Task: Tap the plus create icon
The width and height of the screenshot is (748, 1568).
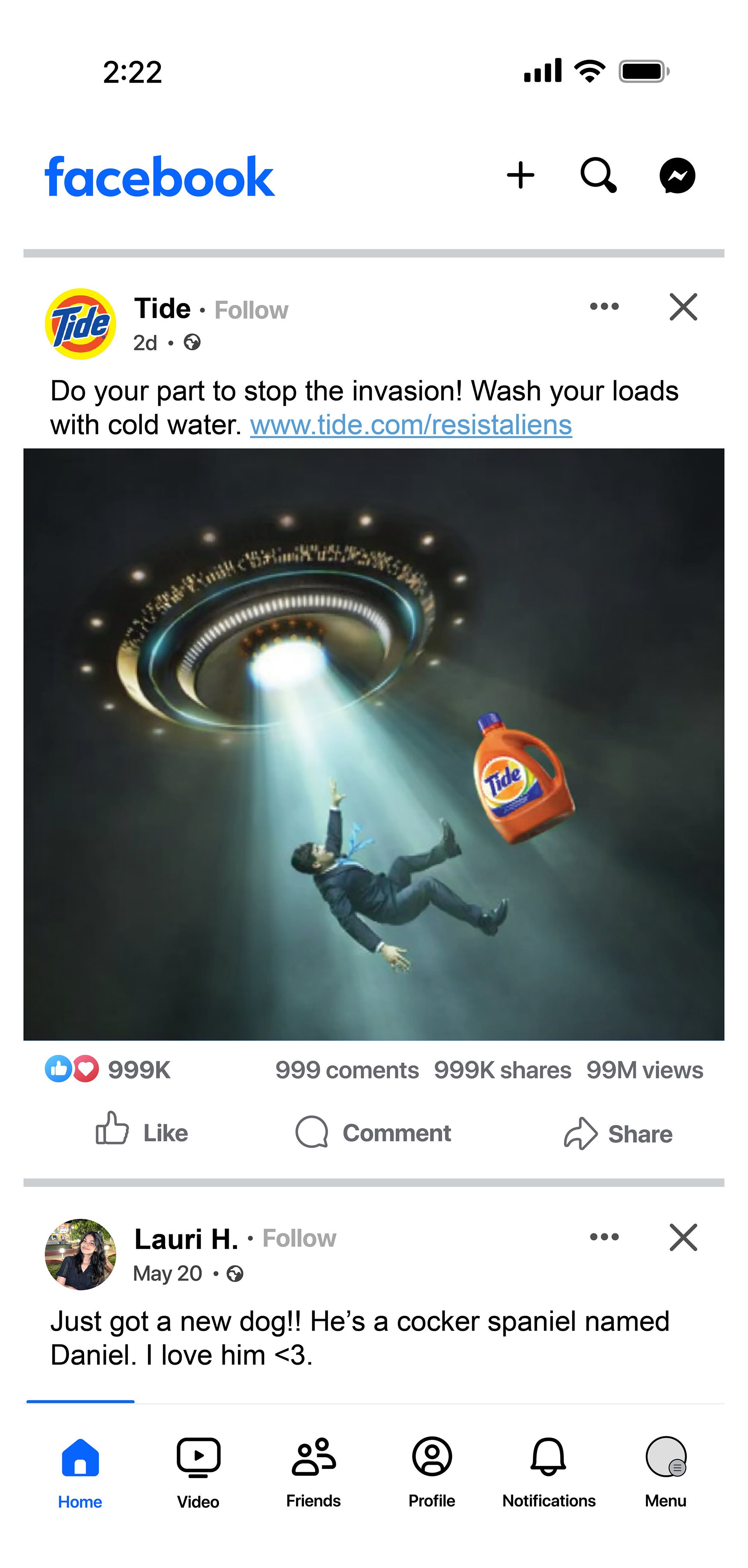Action: [x=520, y=175]
